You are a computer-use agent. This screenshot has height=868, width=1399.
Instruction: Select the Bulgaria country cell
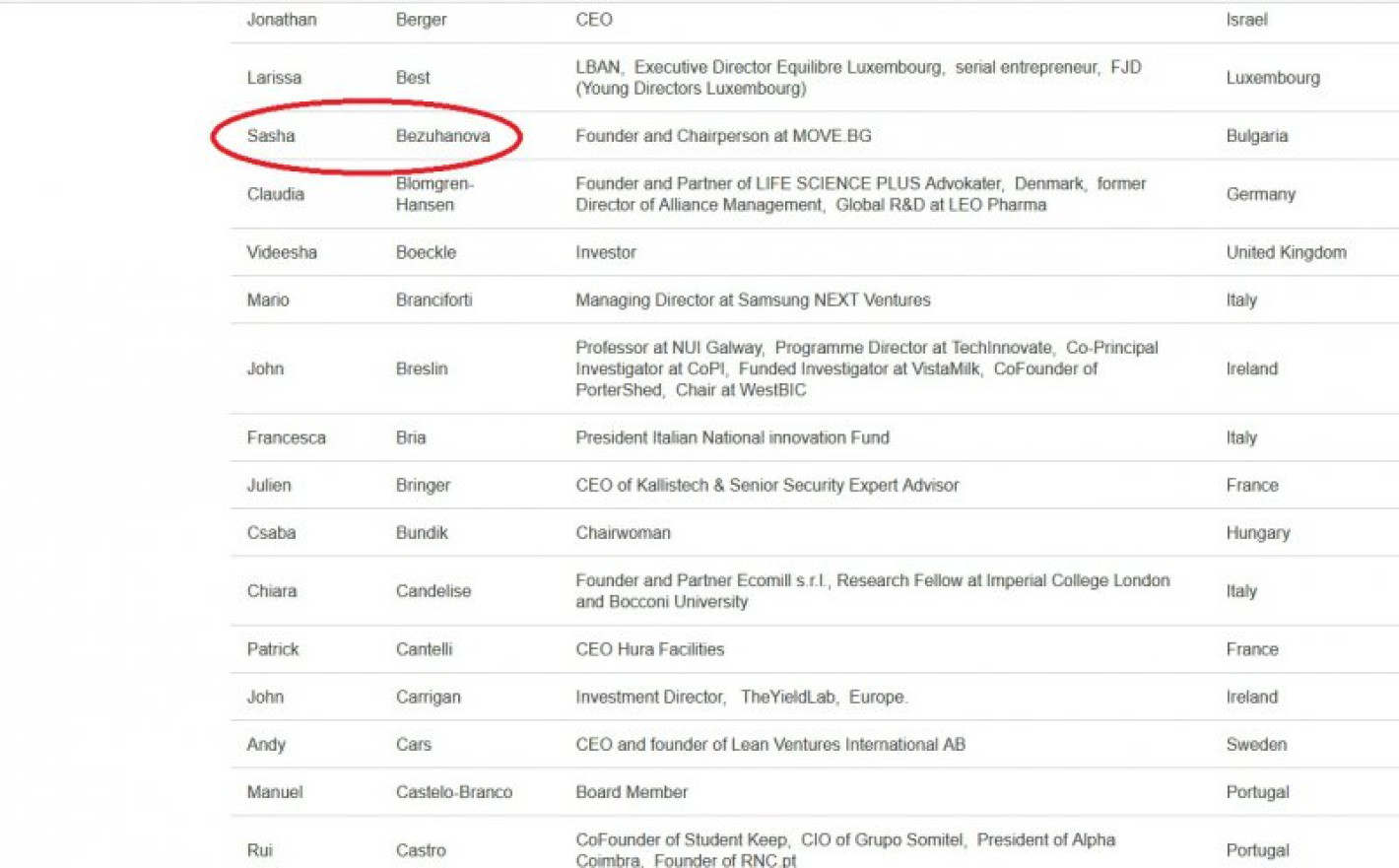[x=1256, y=136]
